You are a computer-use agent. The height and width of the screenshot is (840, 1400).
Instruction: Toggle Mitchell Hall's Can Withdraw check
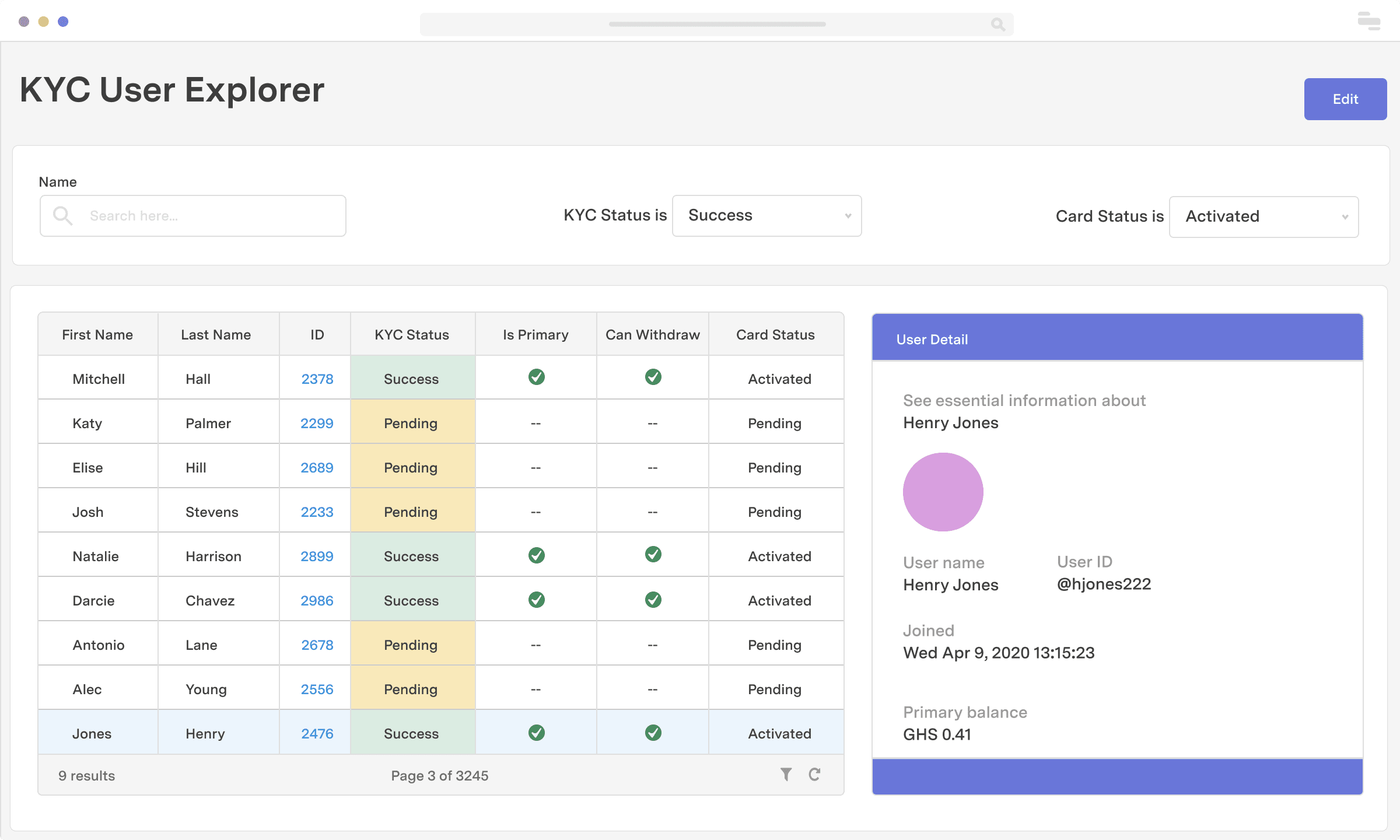click(x=653, y=377)
